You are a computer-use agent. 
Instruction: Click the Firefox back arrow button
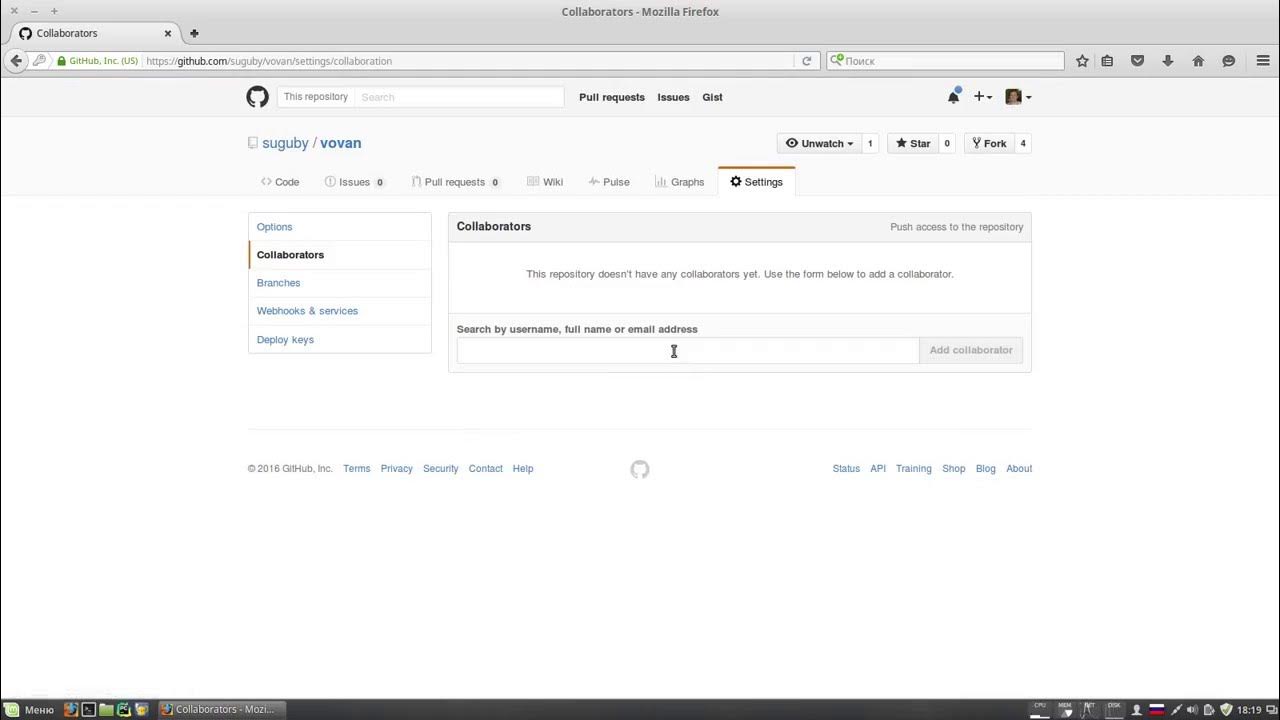pyautogui.click(x=16, y=61)
